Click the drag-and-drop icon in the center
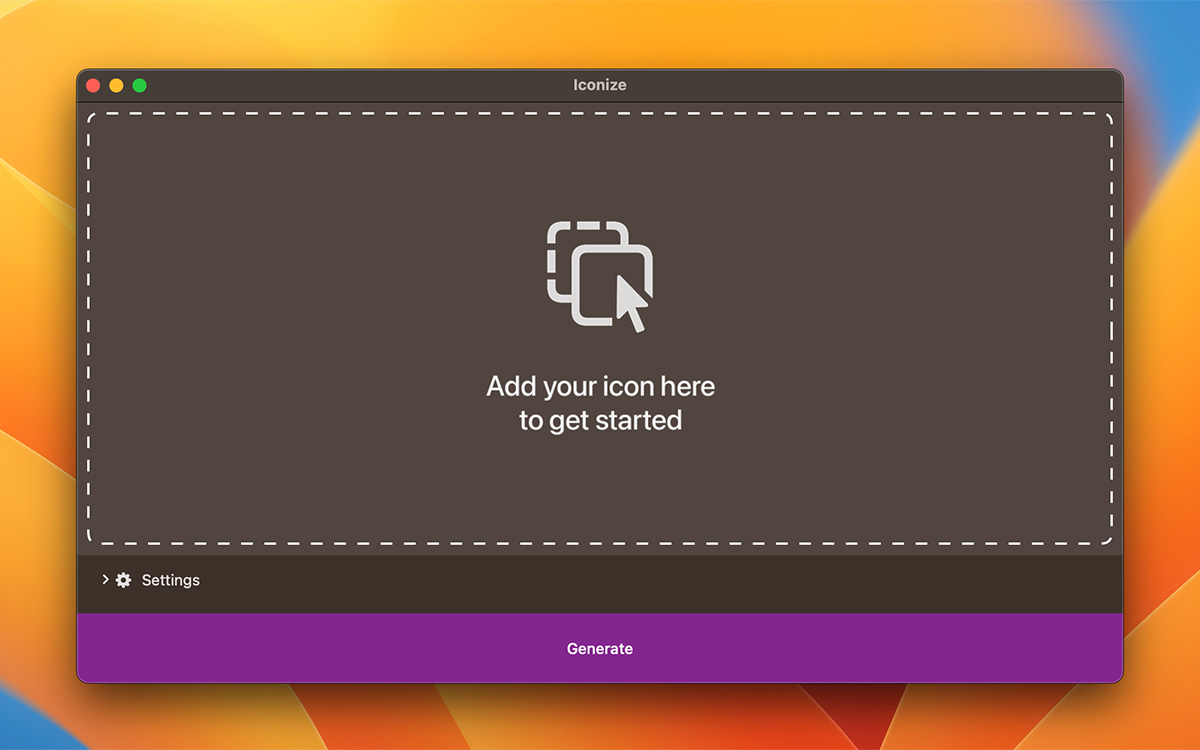The image size is (1200, 750). coord(600,276)
